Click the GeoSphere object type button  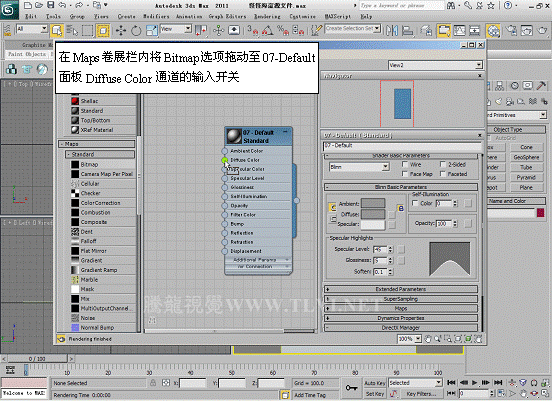526,157
